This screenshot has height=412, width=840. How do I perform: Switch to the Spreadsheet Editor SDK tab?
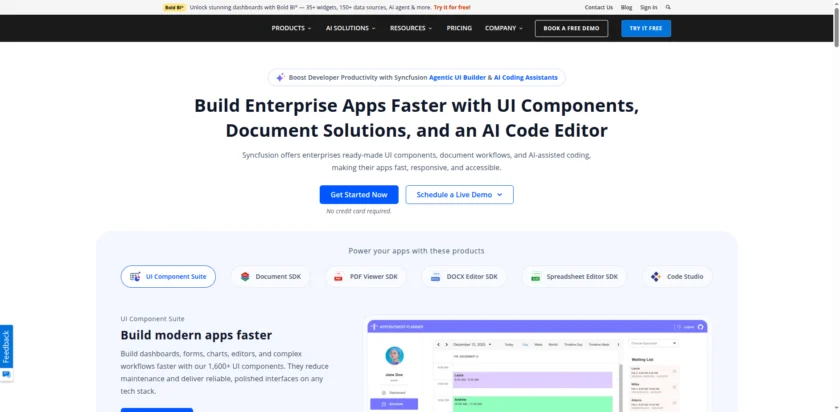click(574, 277)
